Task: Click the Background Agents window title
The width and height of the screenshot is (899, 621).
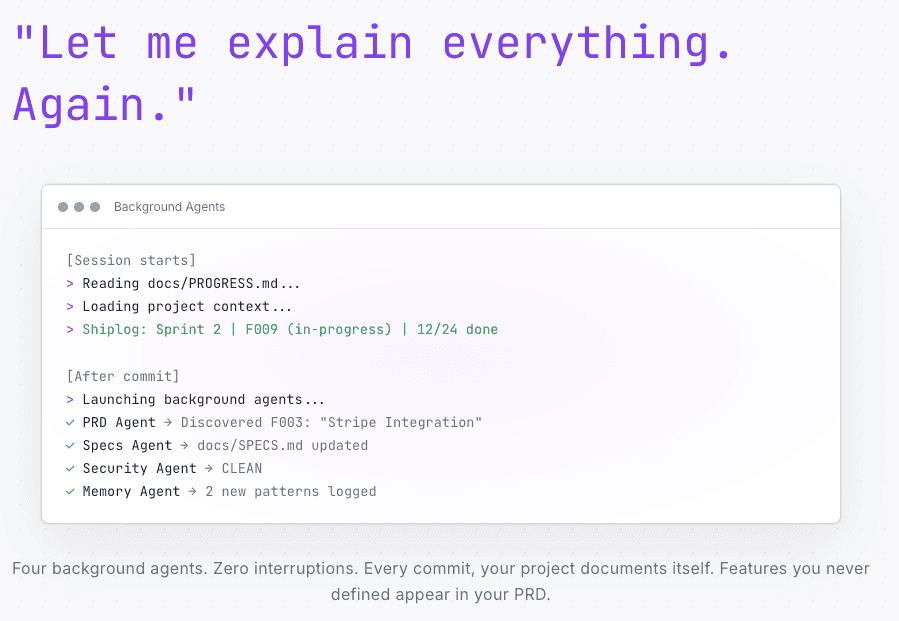Action: point(169,207)
